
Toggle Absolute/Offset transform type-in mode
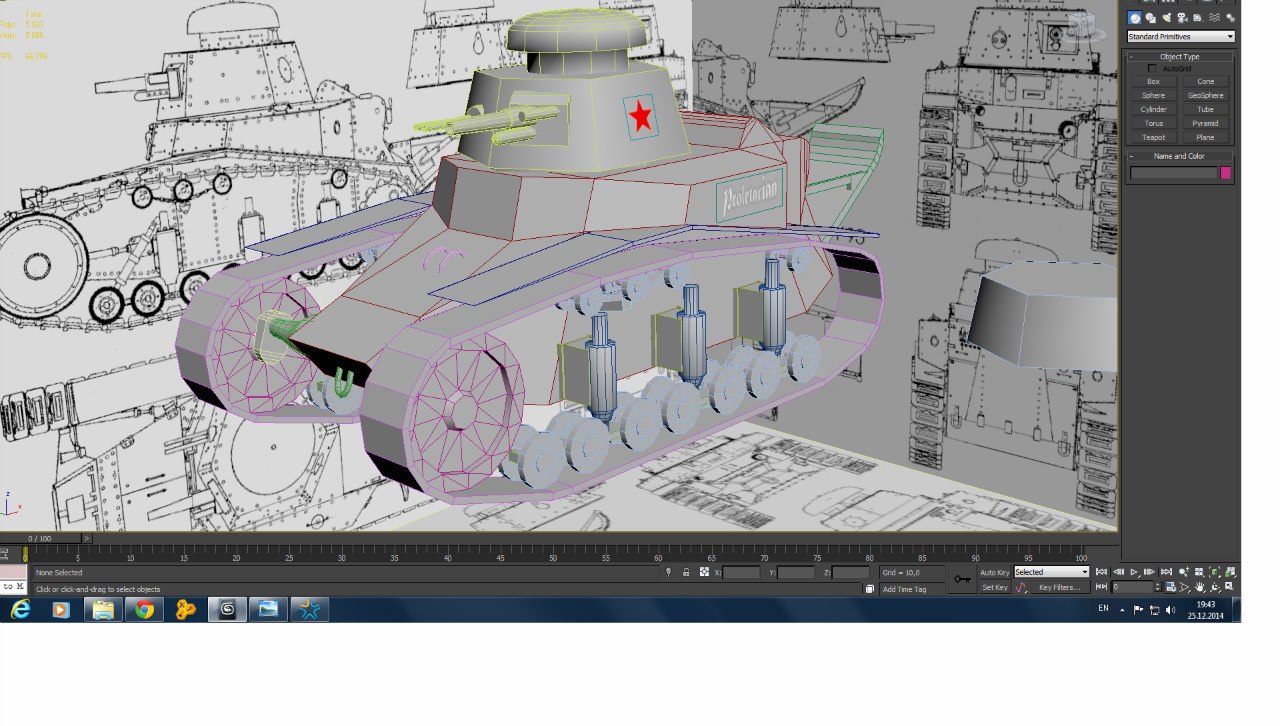[x=704, y=573]
